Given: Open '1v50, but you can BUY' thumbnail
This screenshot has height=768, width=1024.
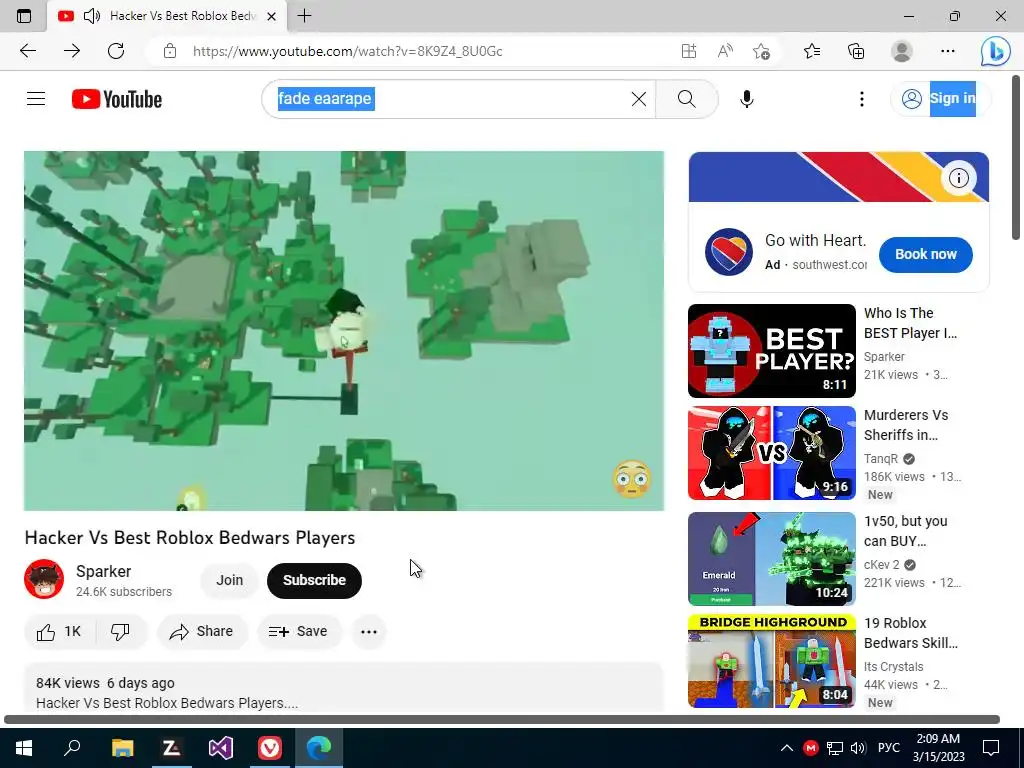Looking at the screenshot, I should click(x=771, y=559).
